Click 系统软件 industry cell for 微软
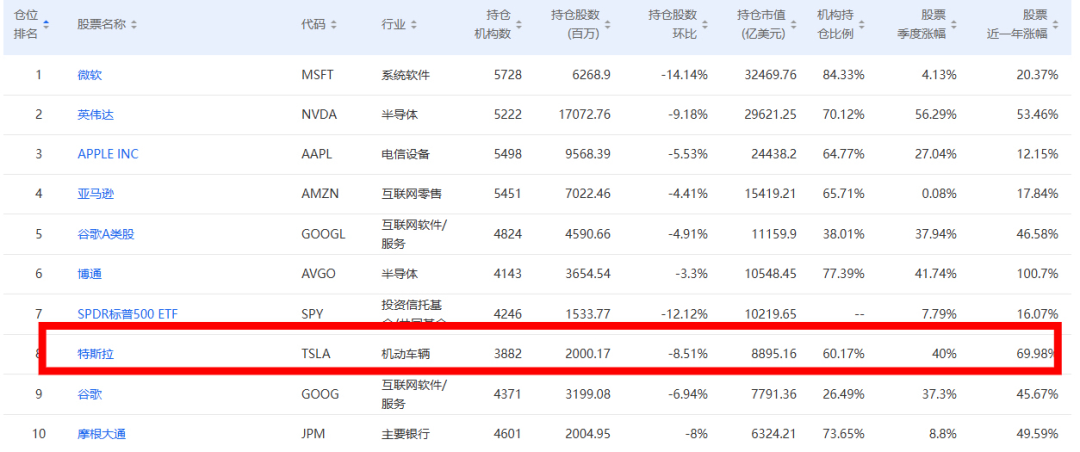1080x452 pixels. tap(406, 75)
